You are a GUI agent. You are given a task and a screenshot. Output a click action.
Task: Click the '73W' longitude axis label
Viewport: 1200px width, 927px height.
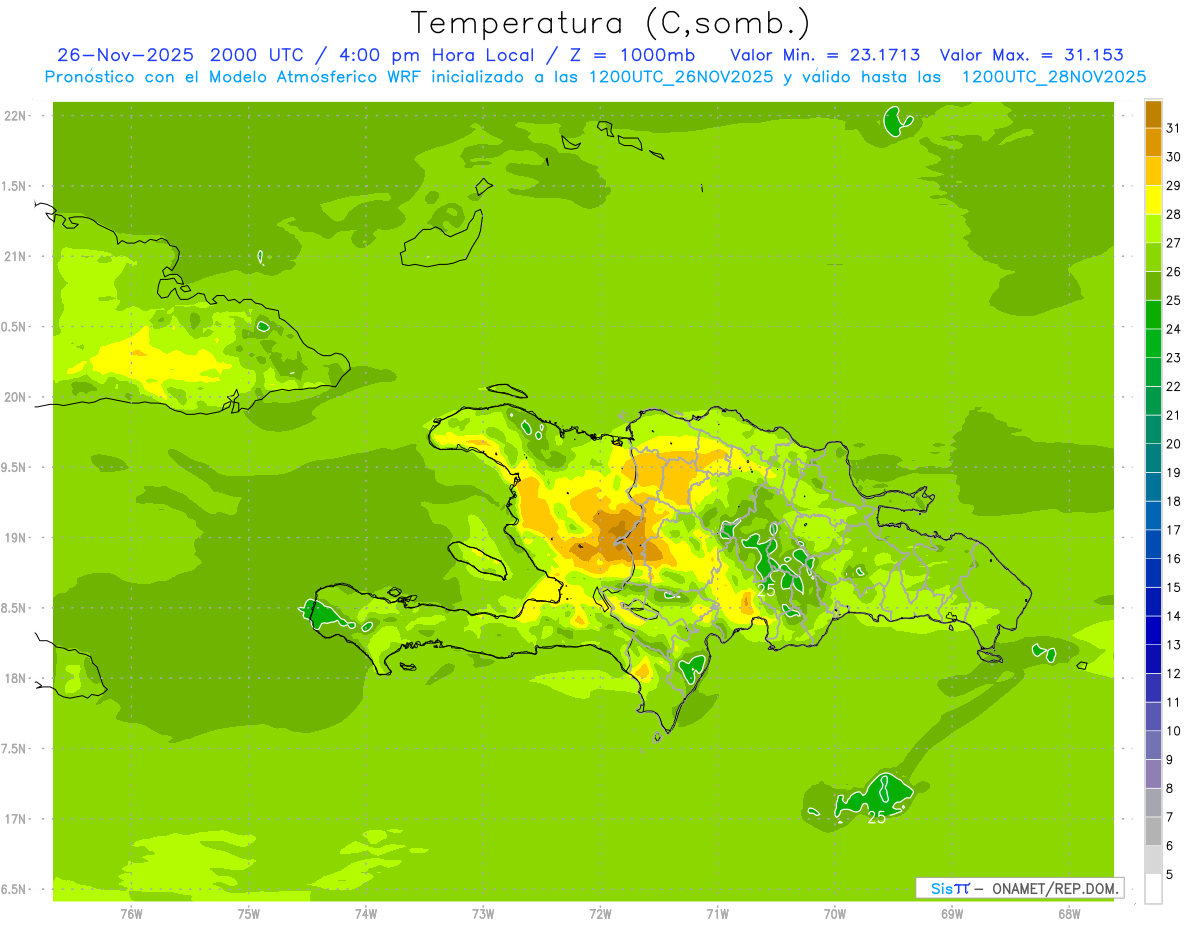tap(483, 913)
